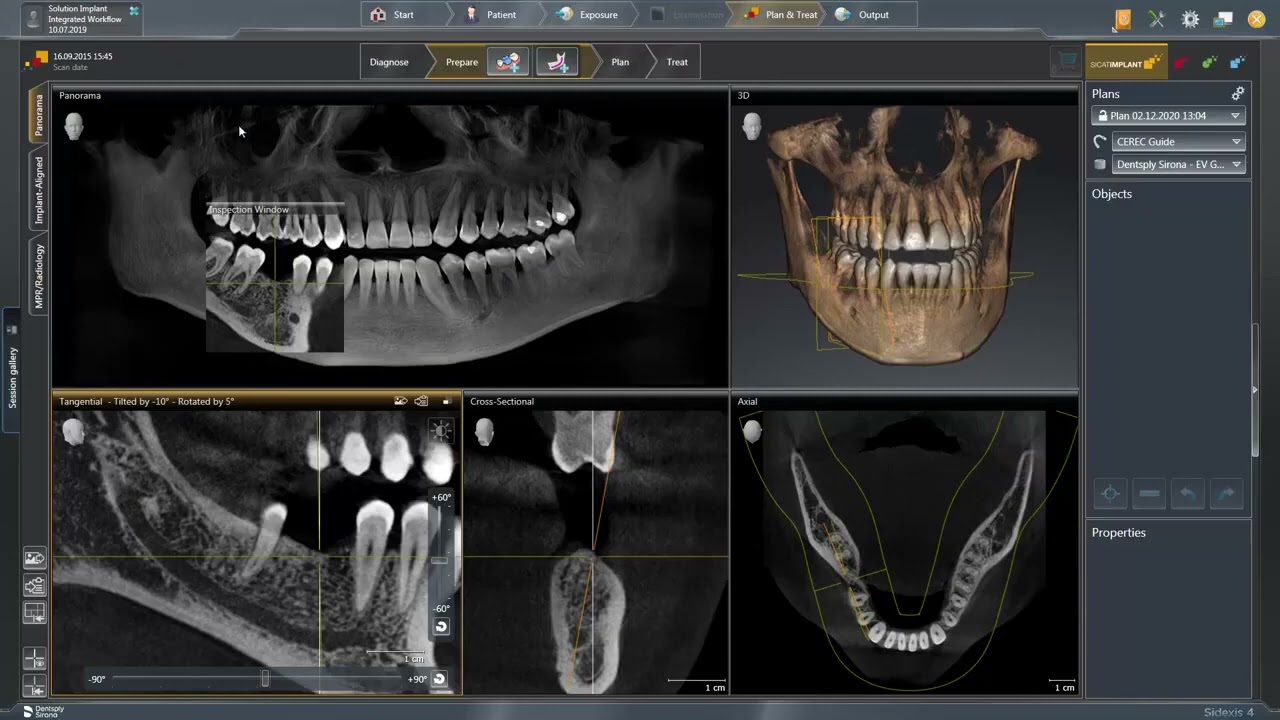The height and width of the screenshot is (720, 1280).
Task: Open the help book icon
Action: [1123, 19]
